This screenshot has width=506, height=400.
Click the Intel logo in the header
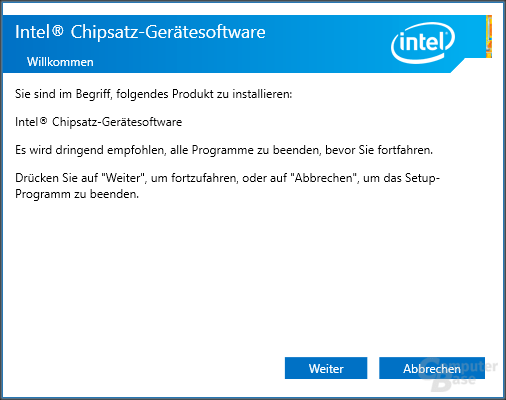(423, 43)
